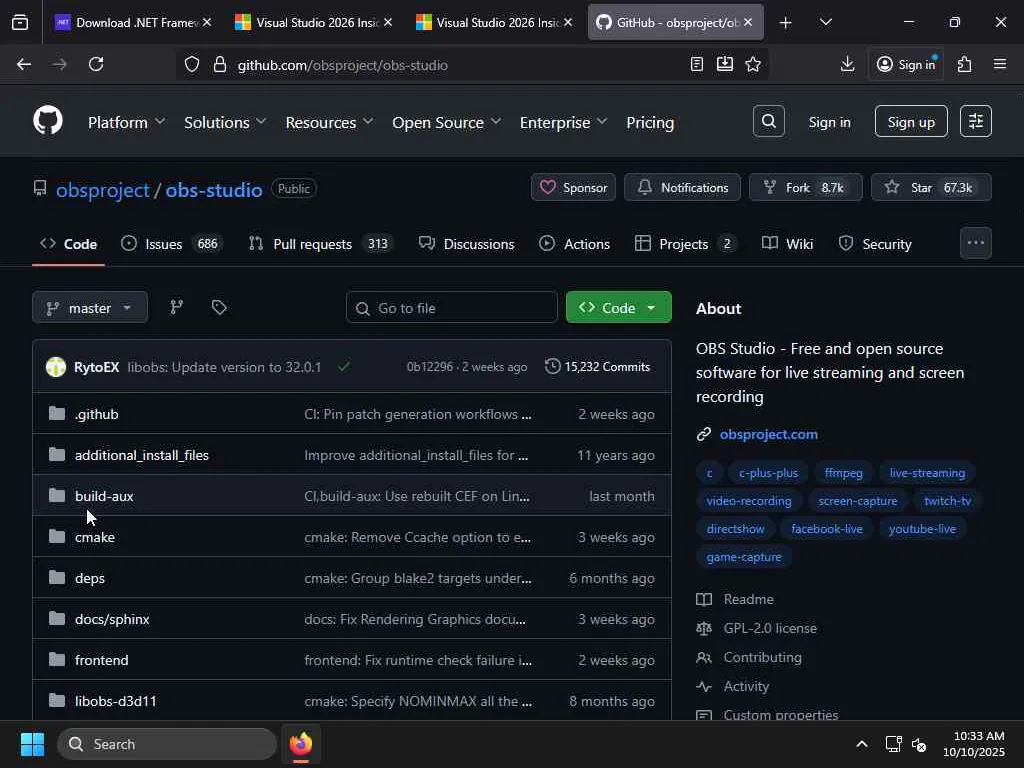This screenshot has height=768, width=1024.
Task: Click the three-dots more tabs button
Action: tap(976, 243)
